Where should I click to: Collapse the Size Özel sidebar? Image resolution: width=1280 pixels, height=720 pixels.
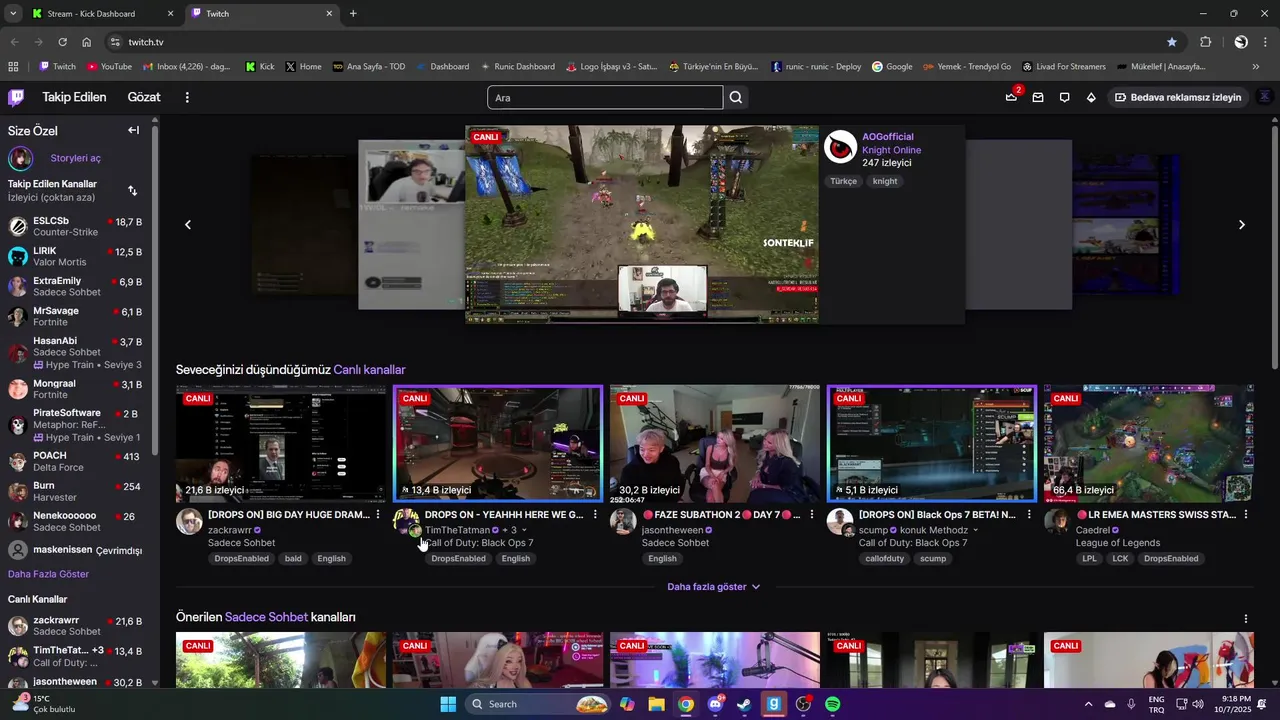(133, 130)
